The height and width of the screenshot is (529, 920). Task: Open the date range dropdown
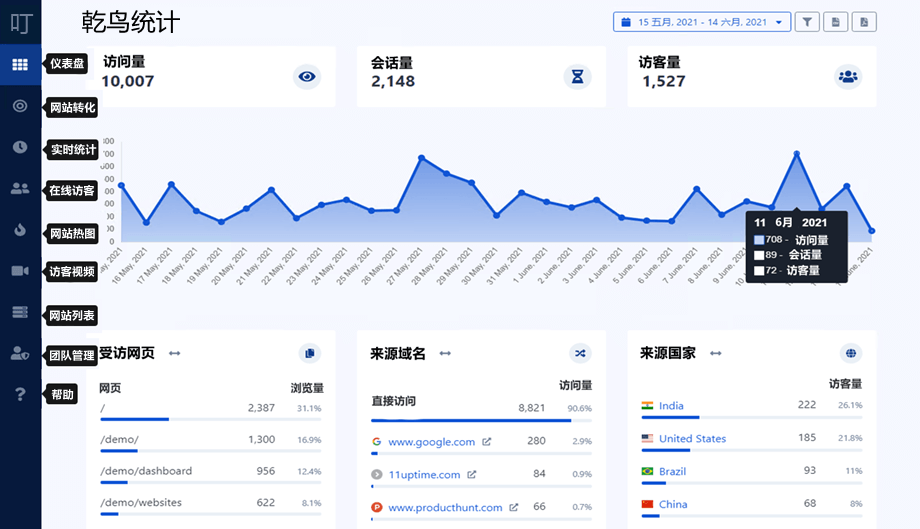(x=702, y=22)
